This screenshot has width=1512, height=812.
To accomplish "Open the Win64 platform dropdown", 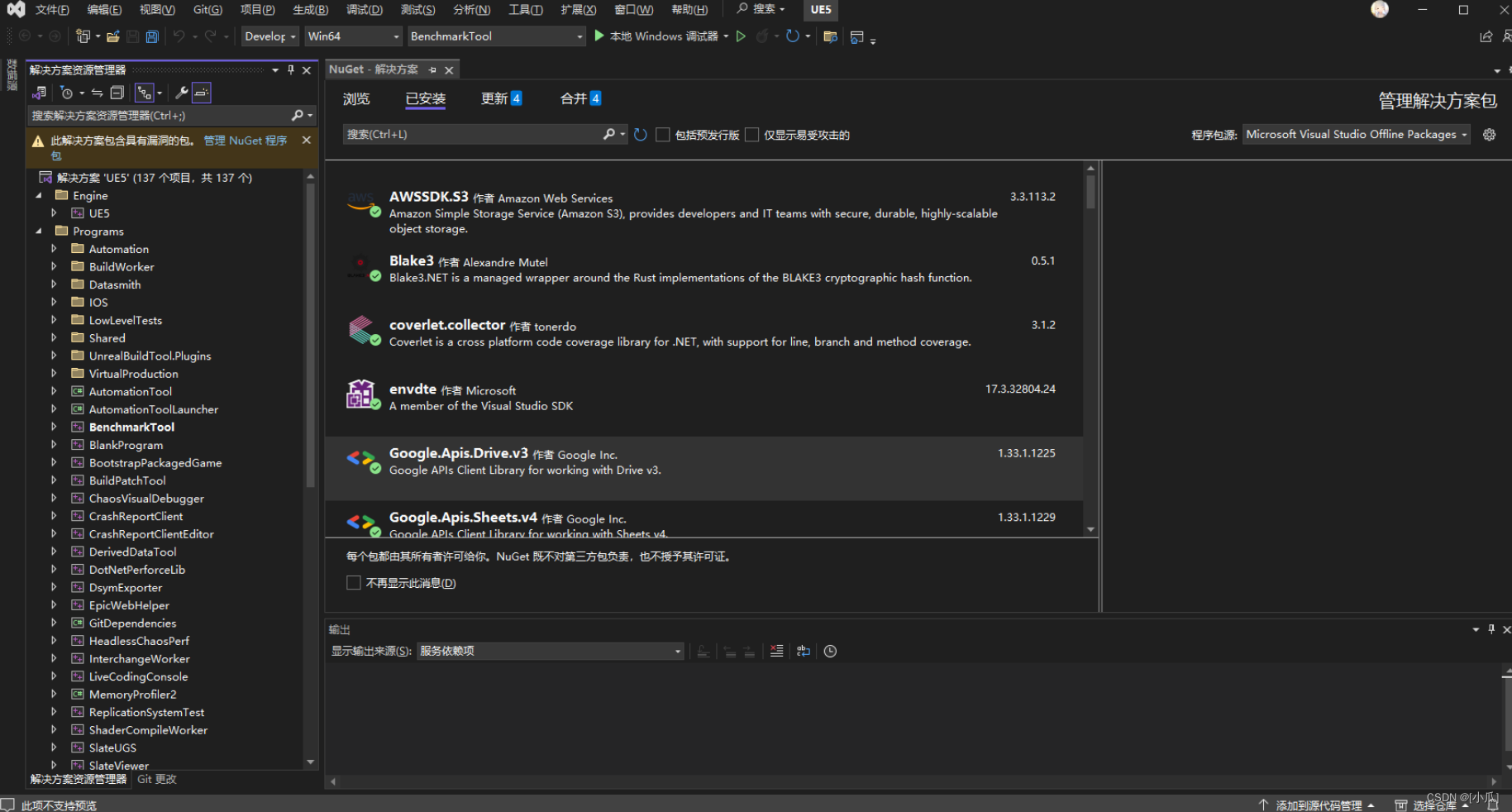I will (353, 36).
